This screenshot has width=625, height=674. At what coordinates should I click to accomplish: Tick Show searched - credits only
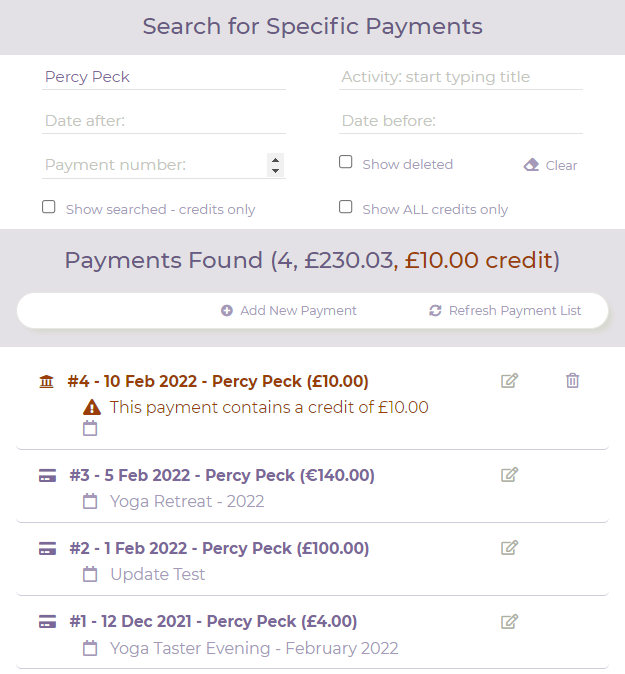coord(49,207)
